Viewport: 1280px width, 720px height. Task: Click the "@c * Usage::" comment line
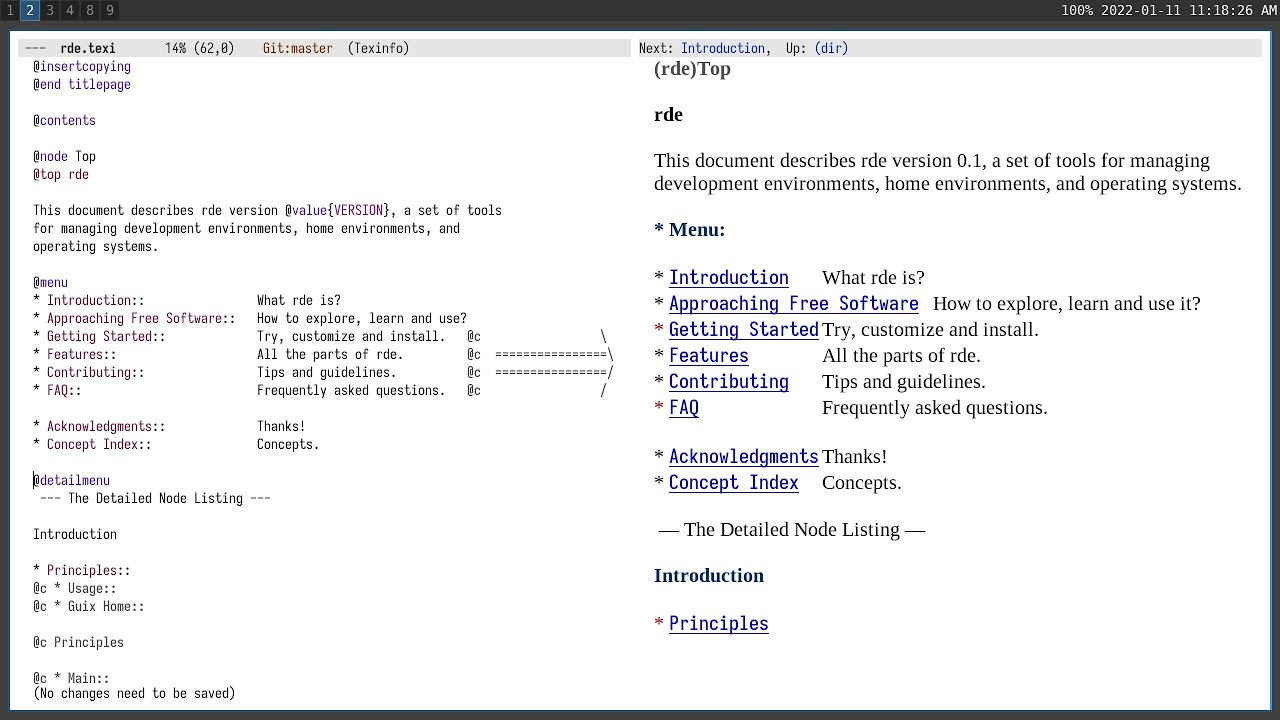[x=75, y=589]
